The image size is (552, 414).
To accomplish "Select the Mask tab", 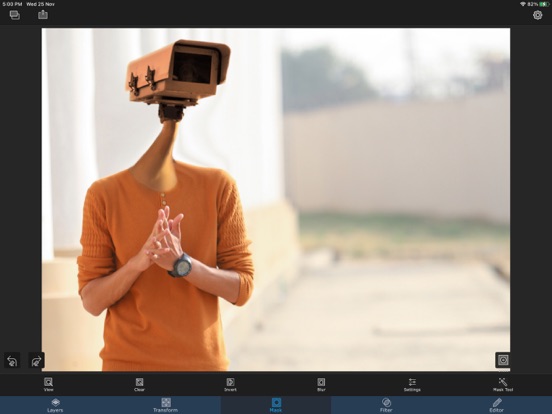I will coord(276,405).
